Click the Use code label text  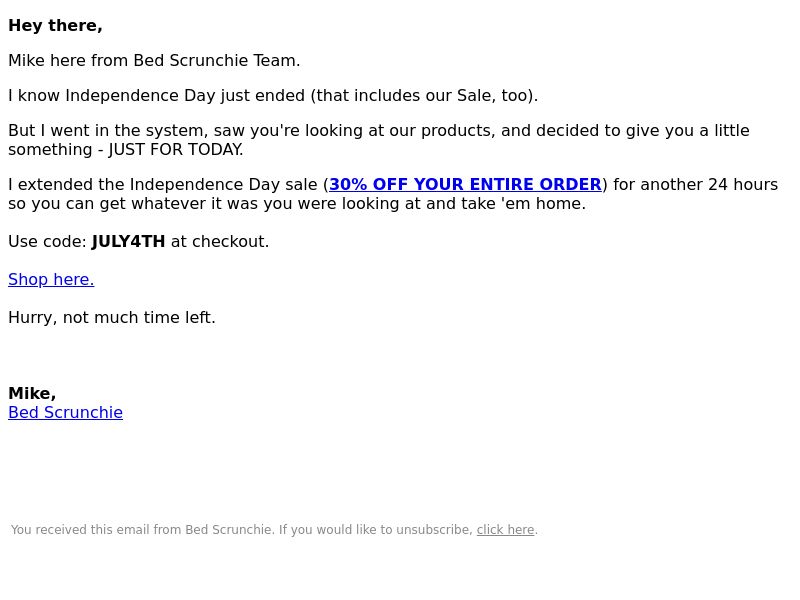point(47,241)
